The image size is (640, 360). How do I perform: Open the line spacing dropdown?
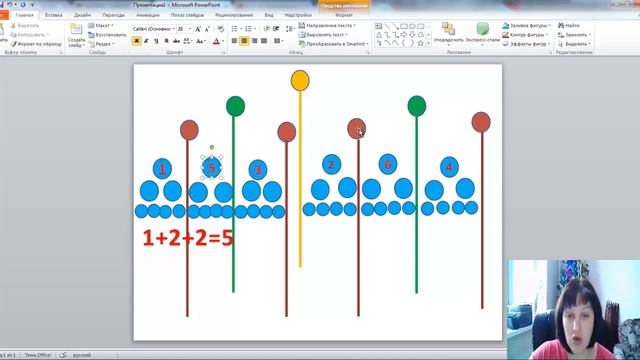click(x=290, y=29)
